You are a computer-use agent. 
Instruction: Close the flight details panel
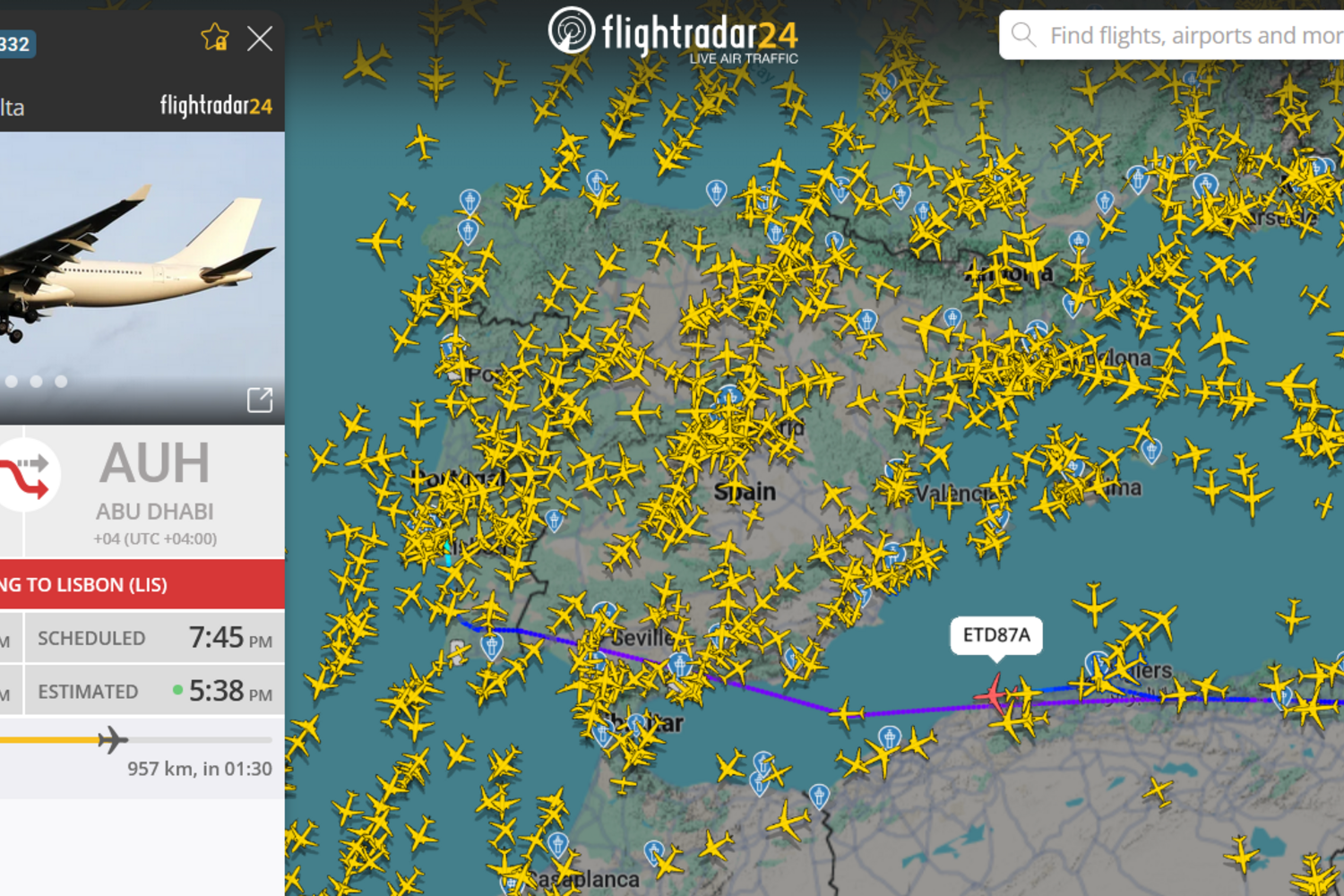(x=260, y=39)
